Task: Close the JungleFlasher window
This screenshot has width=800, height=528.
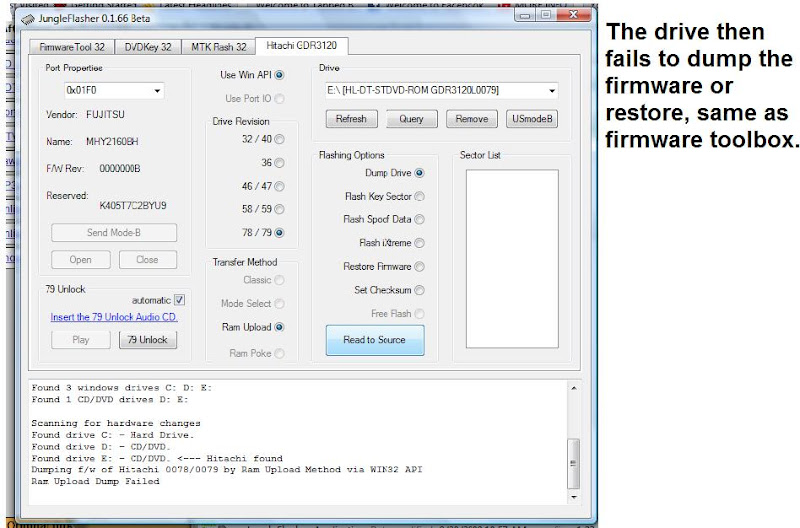Action: (x=573, y=15)
